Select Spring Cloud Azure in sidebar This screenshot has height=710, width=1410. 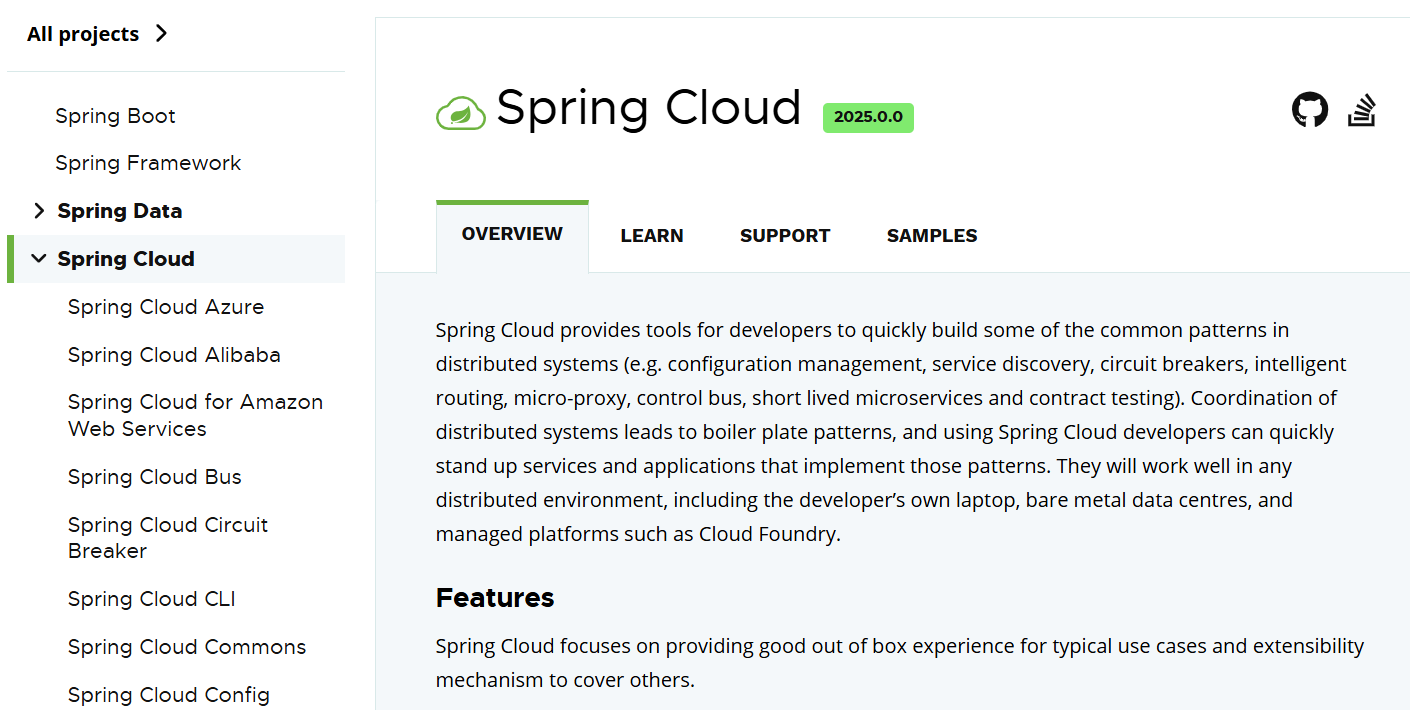click(x=166, y=307)
